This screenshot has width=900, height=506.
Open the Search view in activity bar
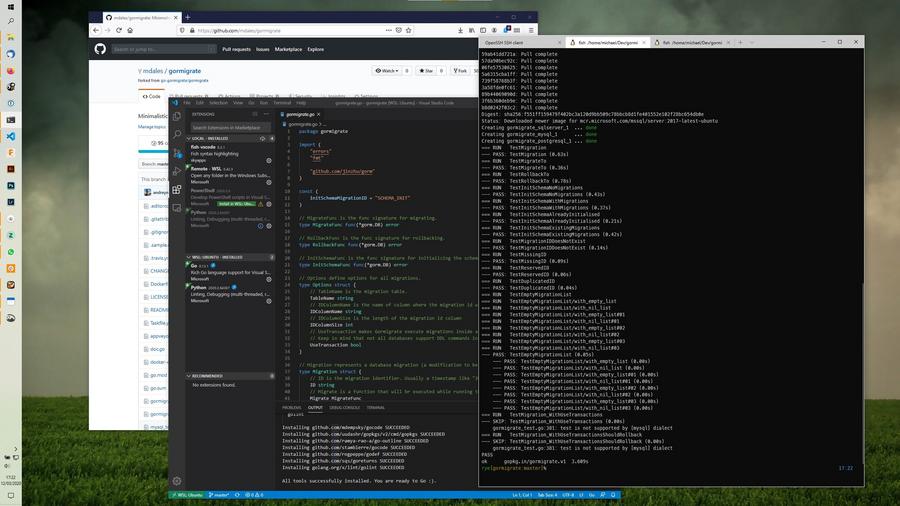(x=177, y=133)
